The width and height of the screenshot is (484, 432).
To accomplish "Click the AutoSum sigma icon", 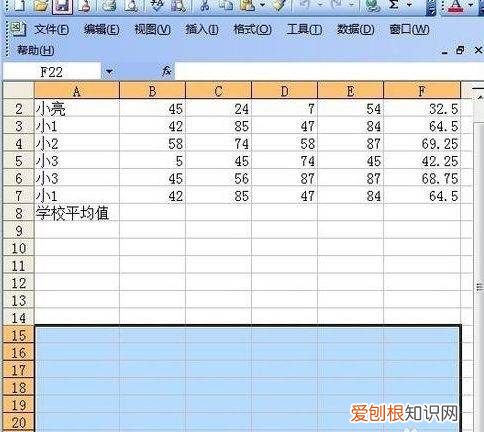I will (394, 5).
